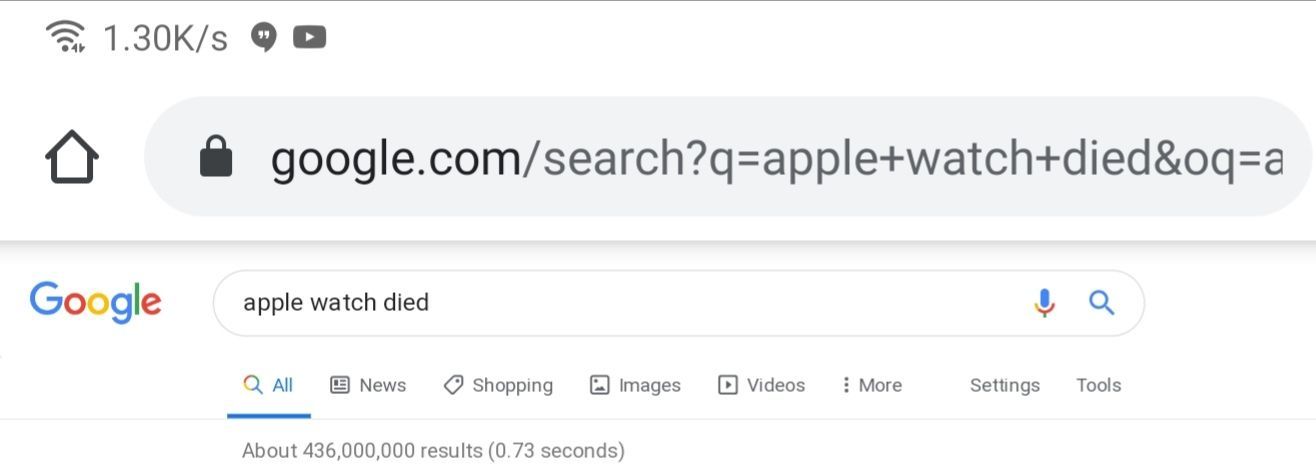The image size is (1316, 476).
Task: Tap the Videos tab play icon
Action: pyautogui.click(x=728, y=385)
